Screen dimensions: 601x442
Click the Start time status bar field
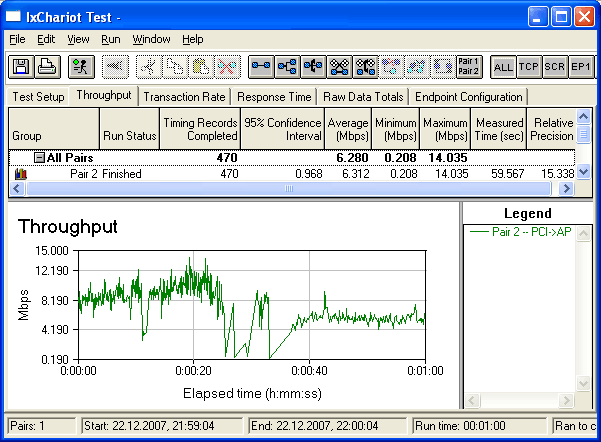(x=162, y=426)
